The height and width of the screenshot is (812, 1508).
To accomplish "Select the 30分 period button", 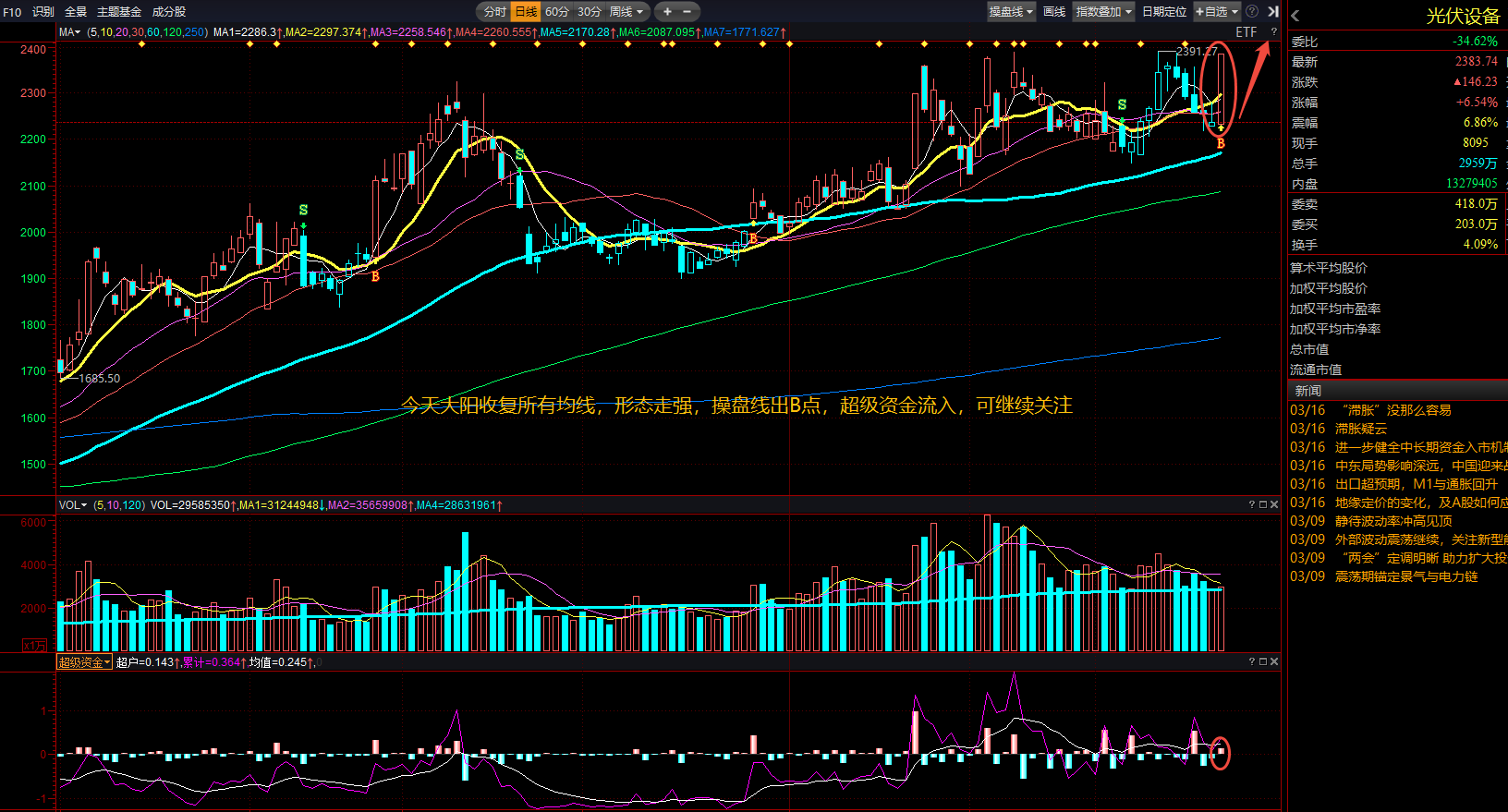I will (x=590, y=12).
